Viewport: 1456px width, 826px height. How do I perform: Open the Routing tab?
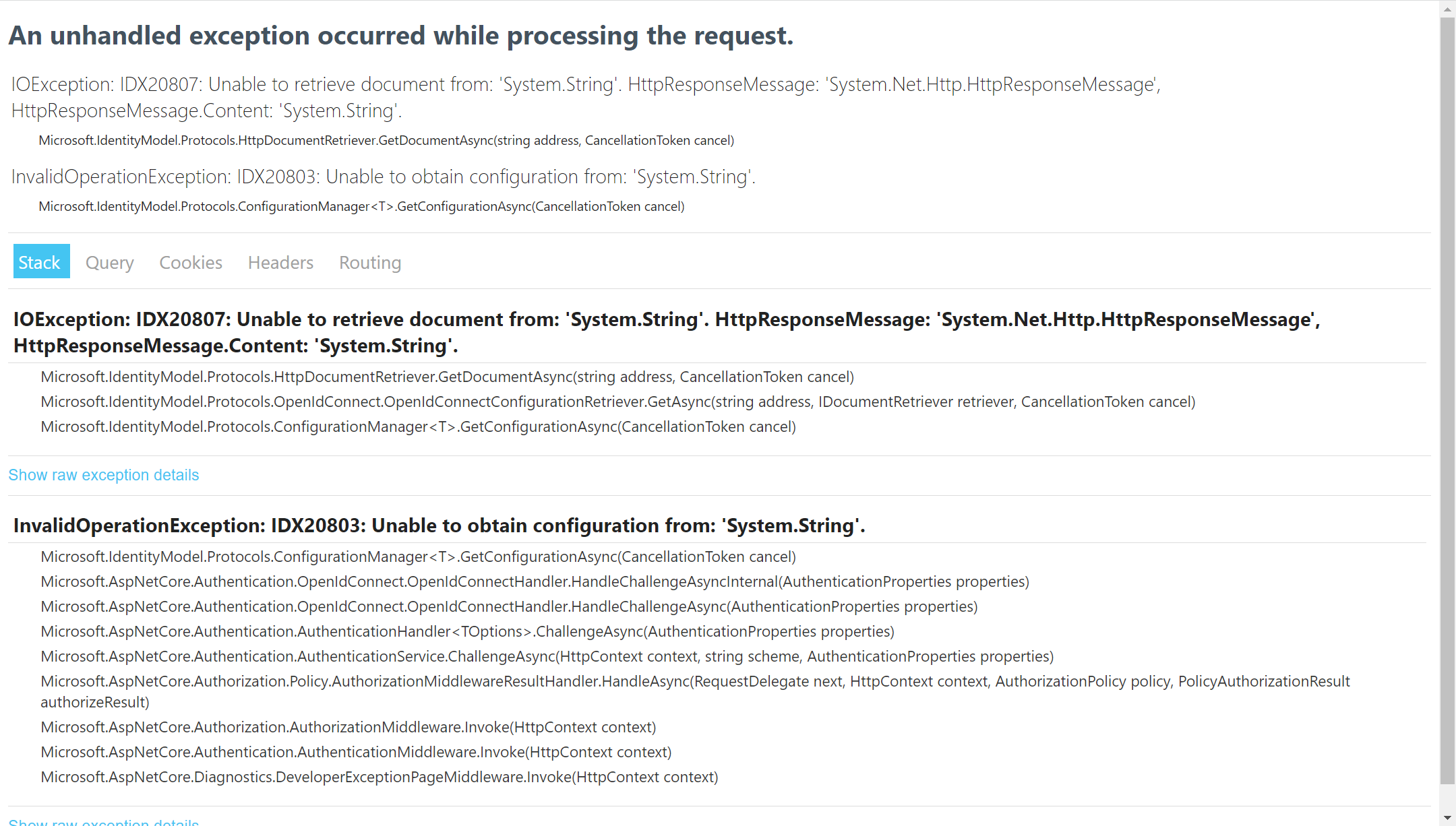coord(370,262)
